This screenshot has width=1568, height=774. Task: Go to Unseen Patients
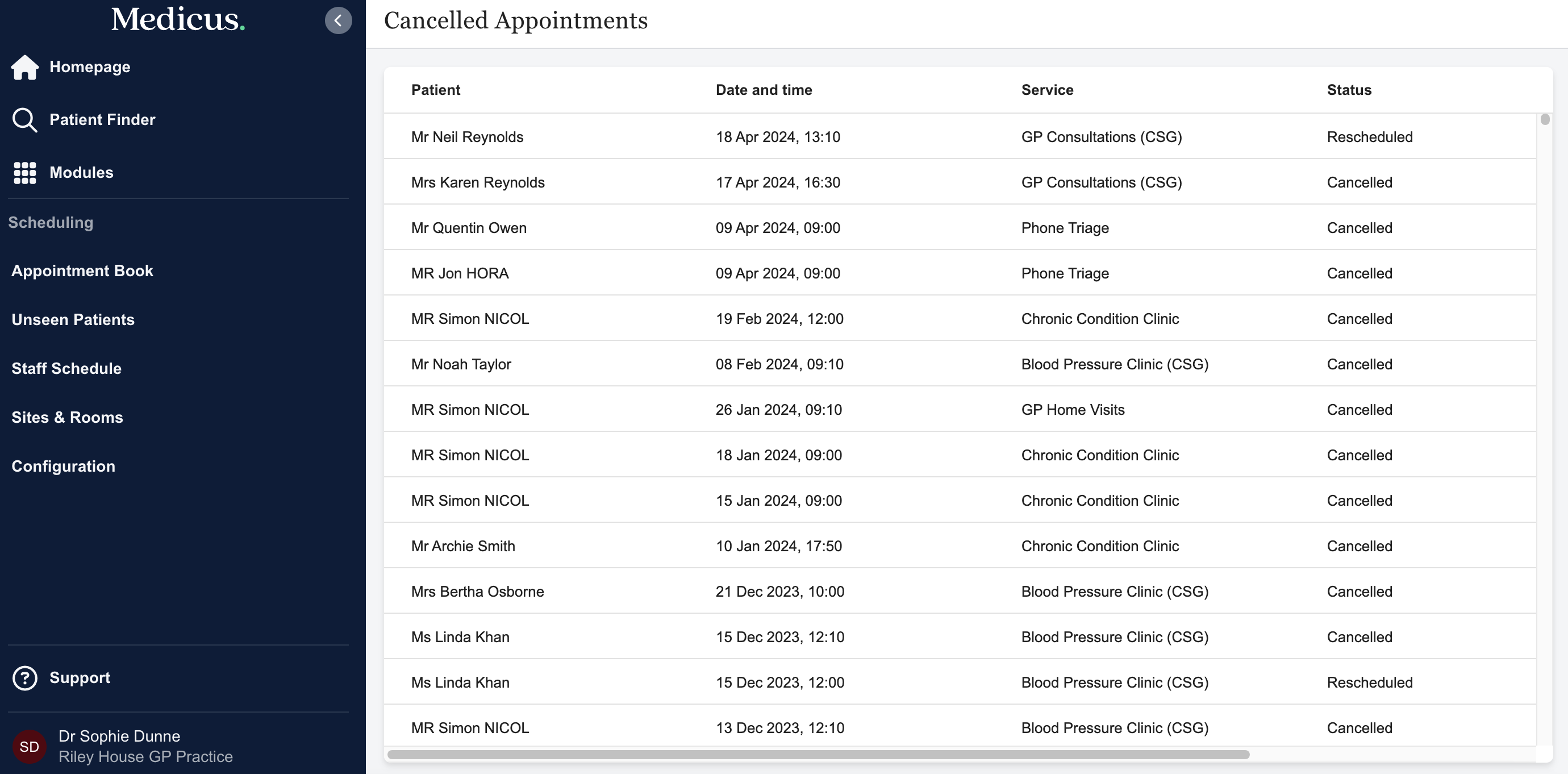[73, 320]
